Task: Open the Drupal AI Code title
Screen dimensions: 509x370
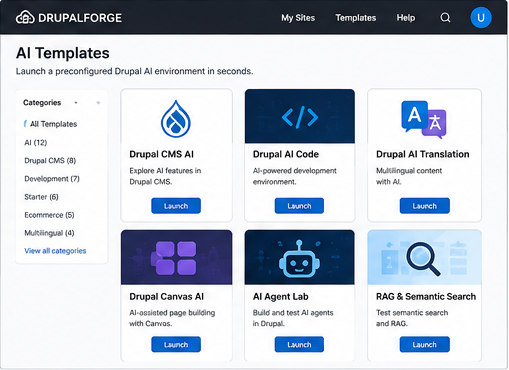Action: point(286,154)
